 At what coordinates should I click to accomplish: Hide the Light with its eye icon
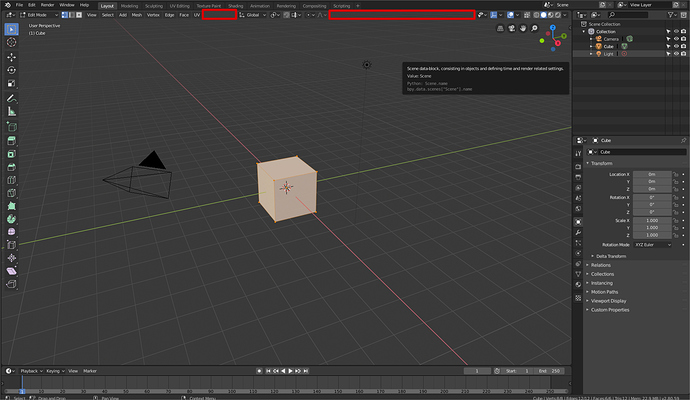pos(676,54)
